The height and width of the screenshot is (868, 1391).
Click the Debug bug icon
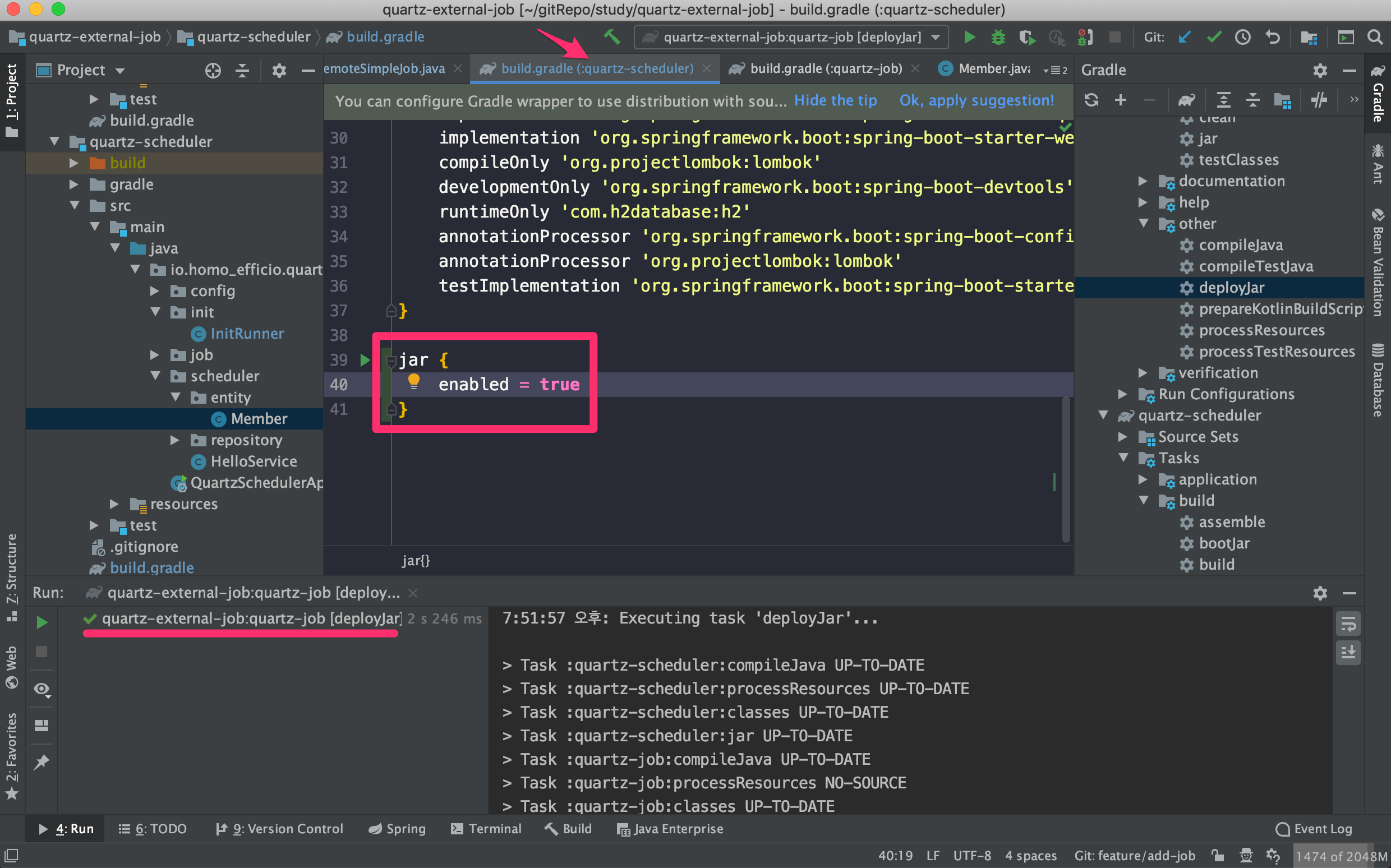998,38
